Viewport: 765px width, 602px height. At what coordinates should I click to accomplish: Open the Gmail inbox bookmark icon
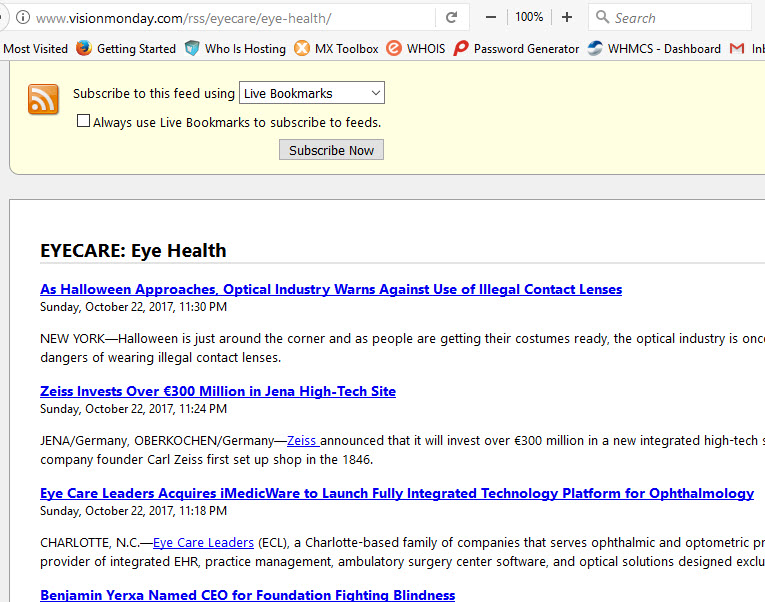(x=737, y=49)
